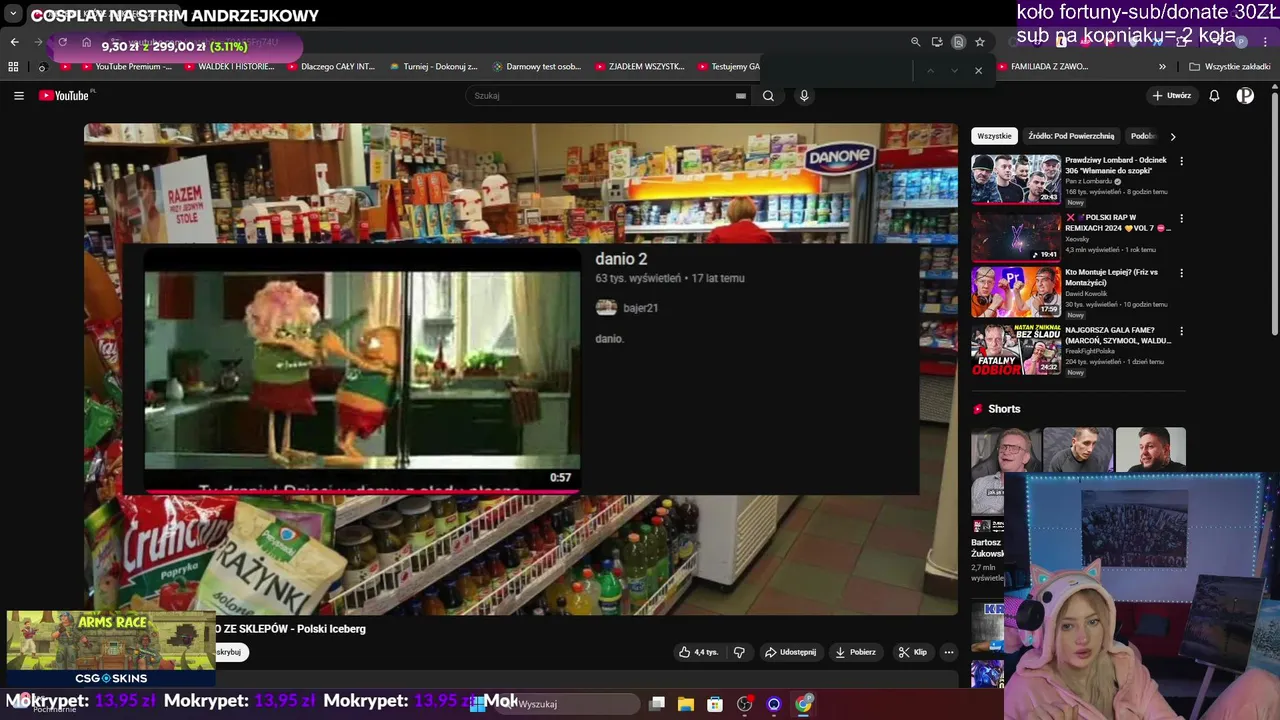Open the middle Shorts thumbnail
The image size is (1280, 720).
[1078, 450]
